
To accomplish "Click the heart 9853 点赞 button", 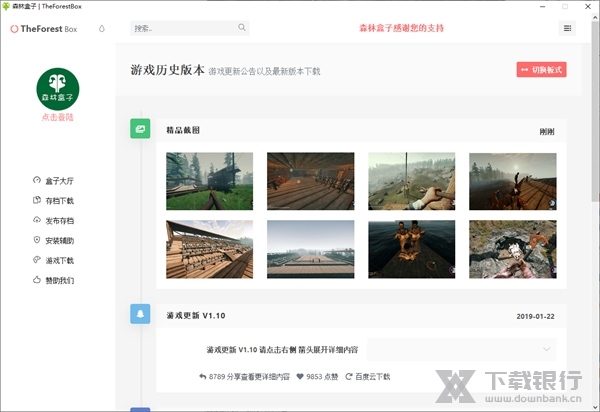I will [x=317, y=377].
